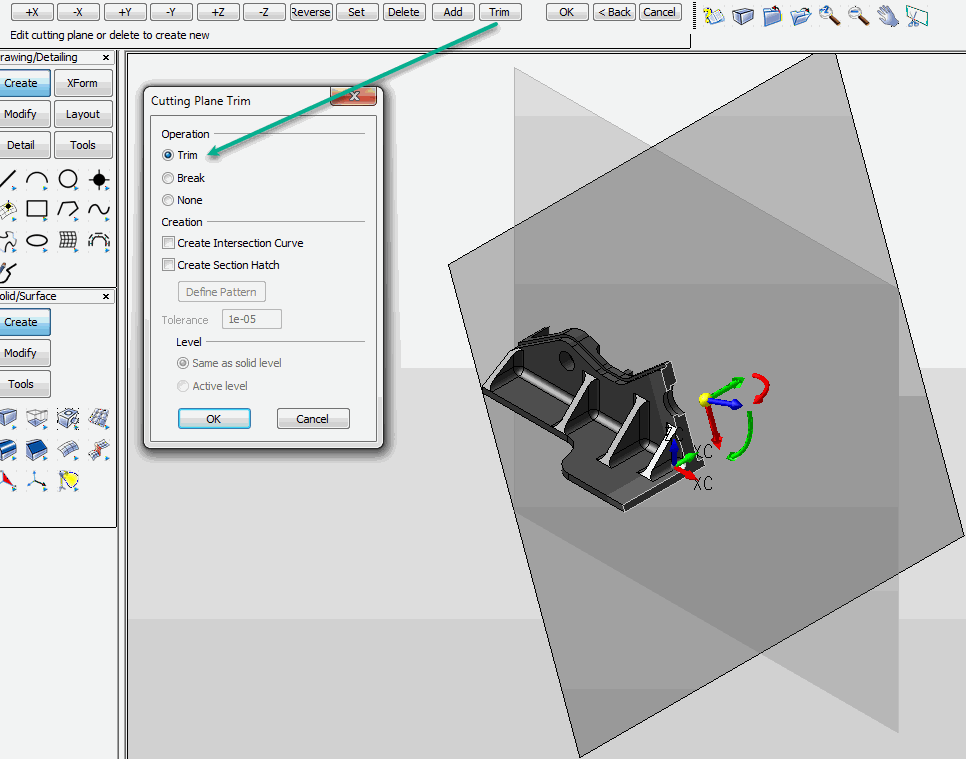This screenshot has height=759, width=966.
Task: Expand the Circle tool flyout arrow
Action: (76, 187)
